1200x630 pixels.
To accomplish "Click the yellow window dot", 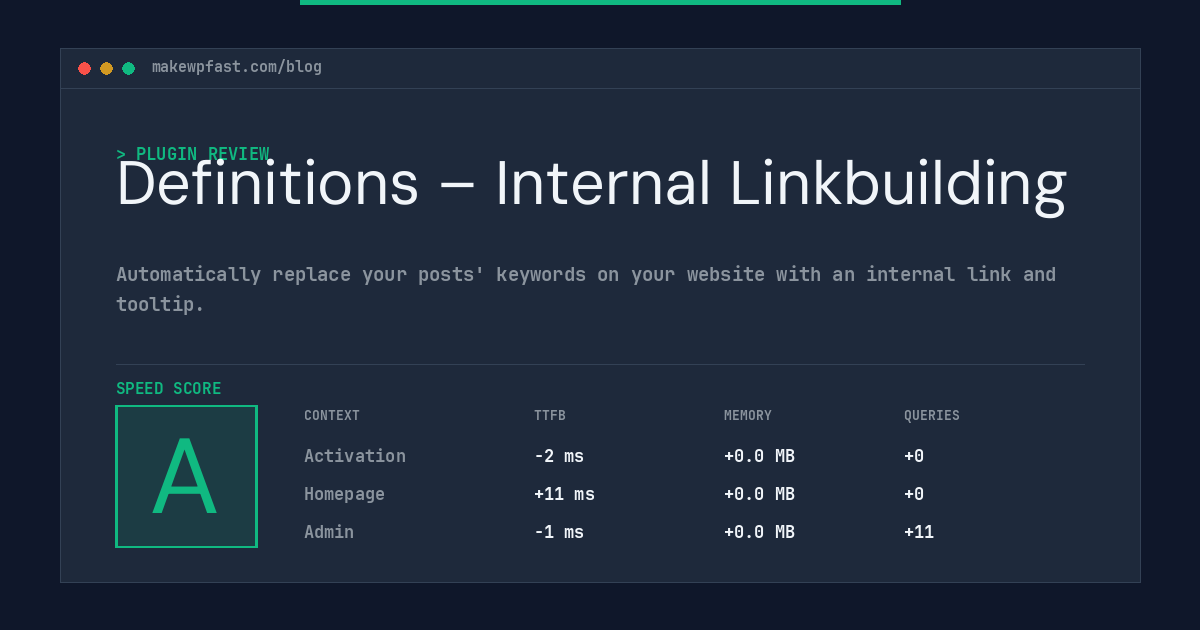I will point(106,68).
